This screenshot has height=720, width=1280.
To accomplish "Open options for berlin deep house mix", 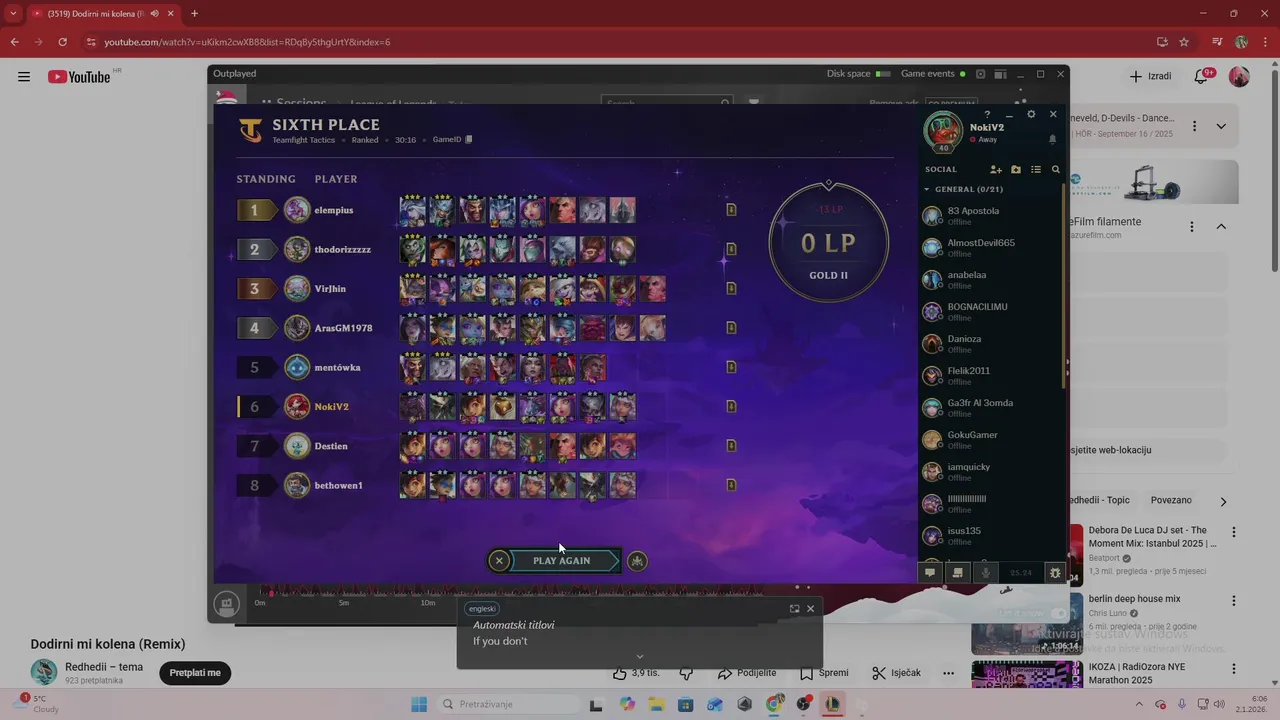I will [x=1233, y=601].
